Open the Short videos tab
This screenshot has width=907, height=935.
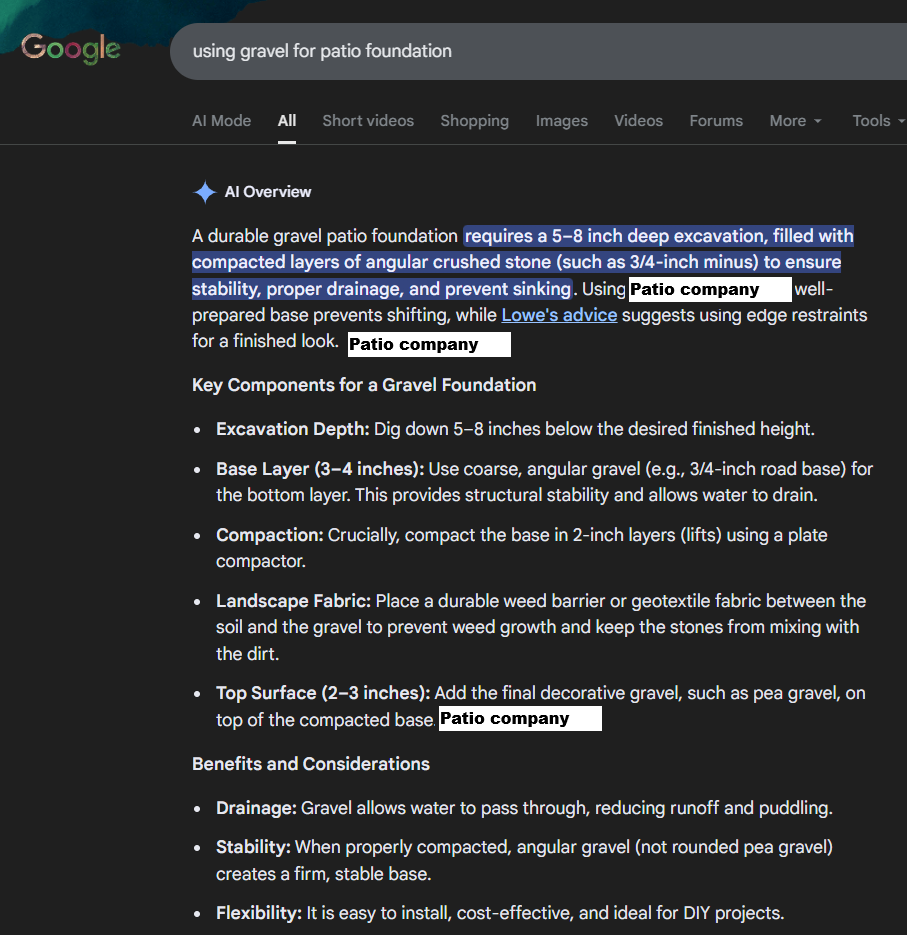368,121
